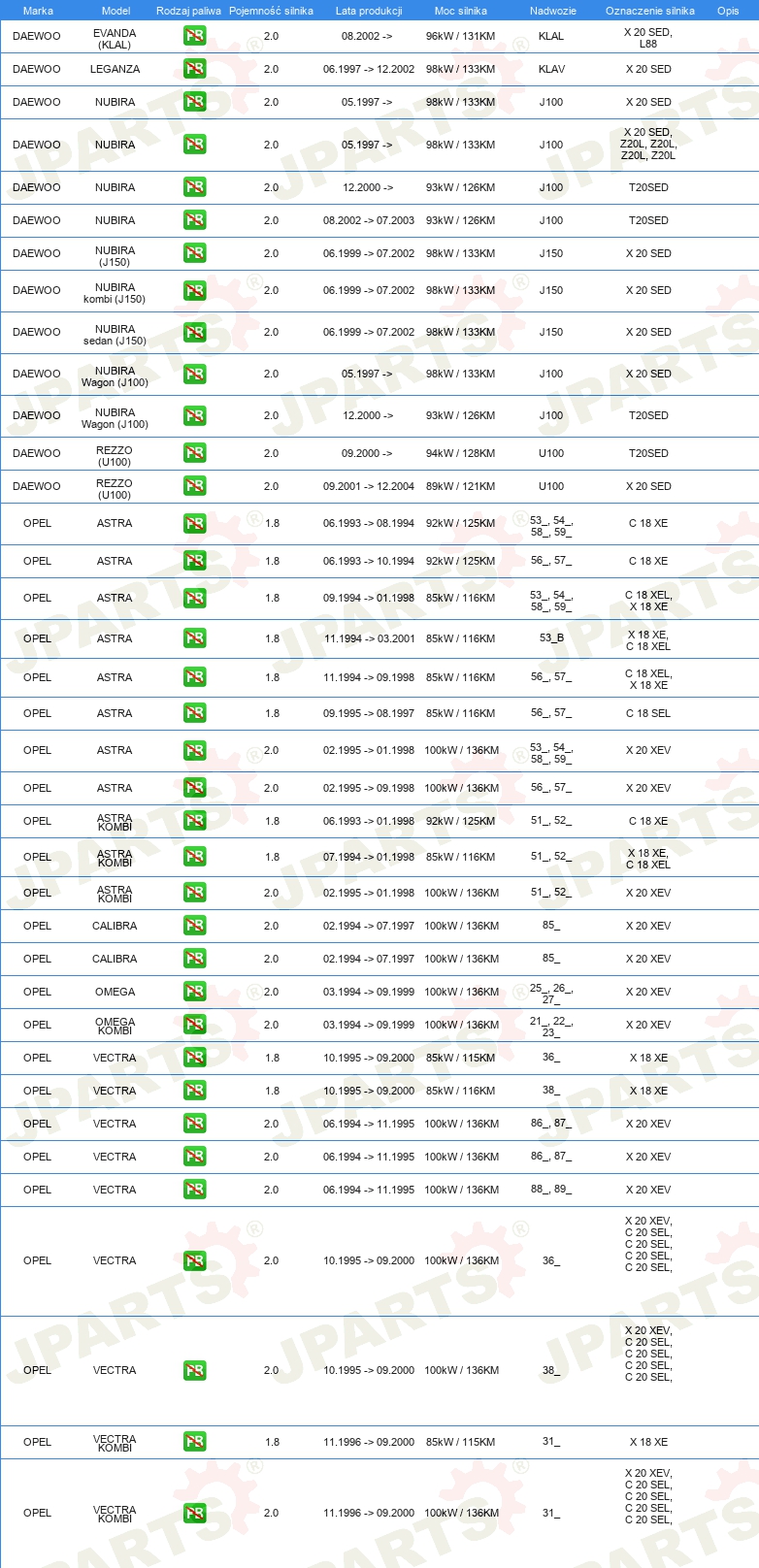Click fuel icon for Vectra Kombi 2.0 row
The height and width of the screenshot is (1568, 759).
tap(194, 1513)
